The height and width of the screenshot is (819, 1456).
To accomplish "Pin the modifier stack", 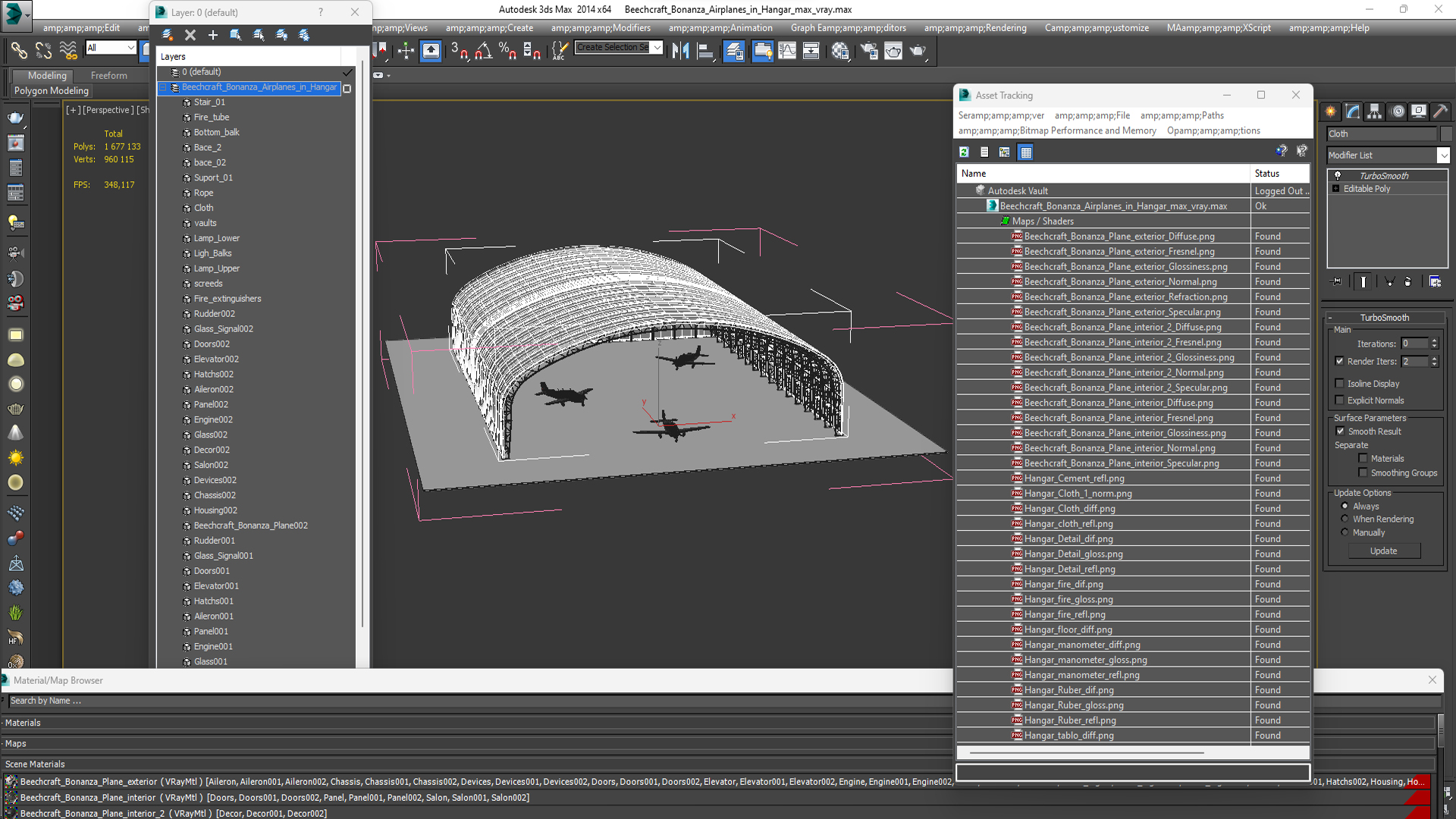I will click(x=1337, y=281).
